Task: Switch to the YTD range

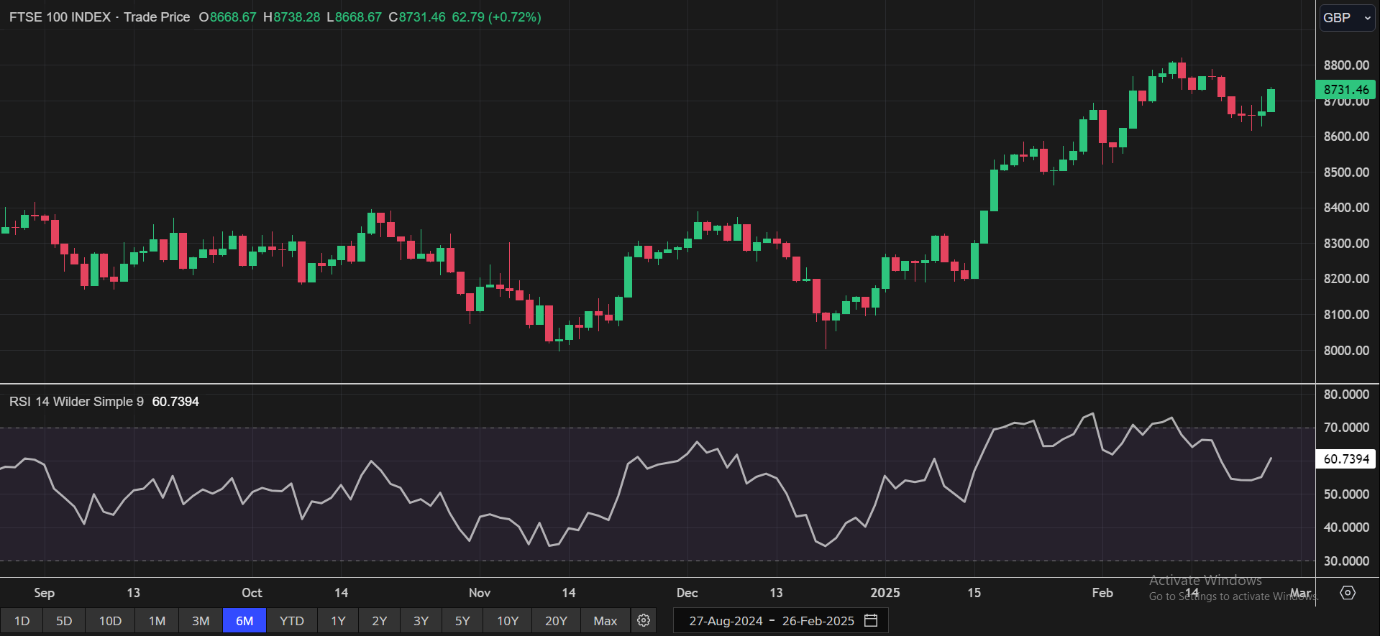Action: [x=292, y=621]
